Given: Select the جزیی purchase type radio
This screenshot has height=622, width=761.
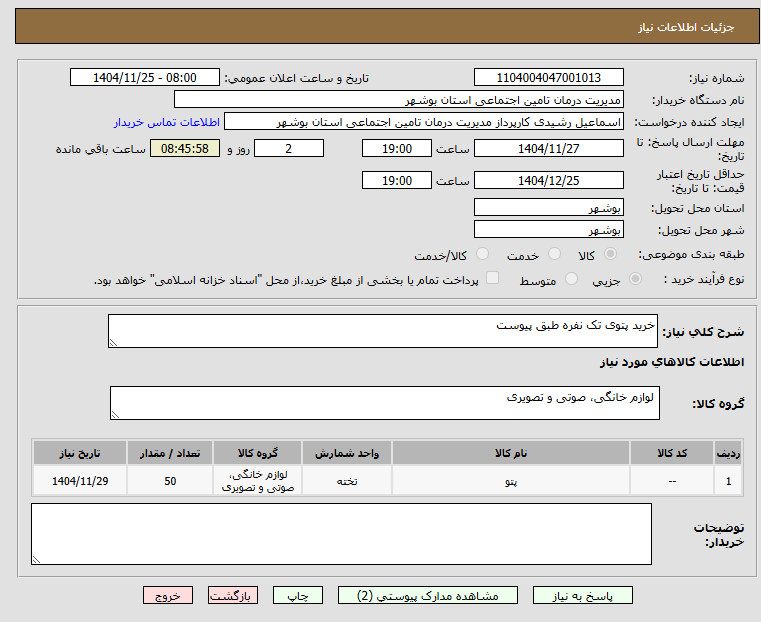Looking at the screenshot, I should pos(635,279).
